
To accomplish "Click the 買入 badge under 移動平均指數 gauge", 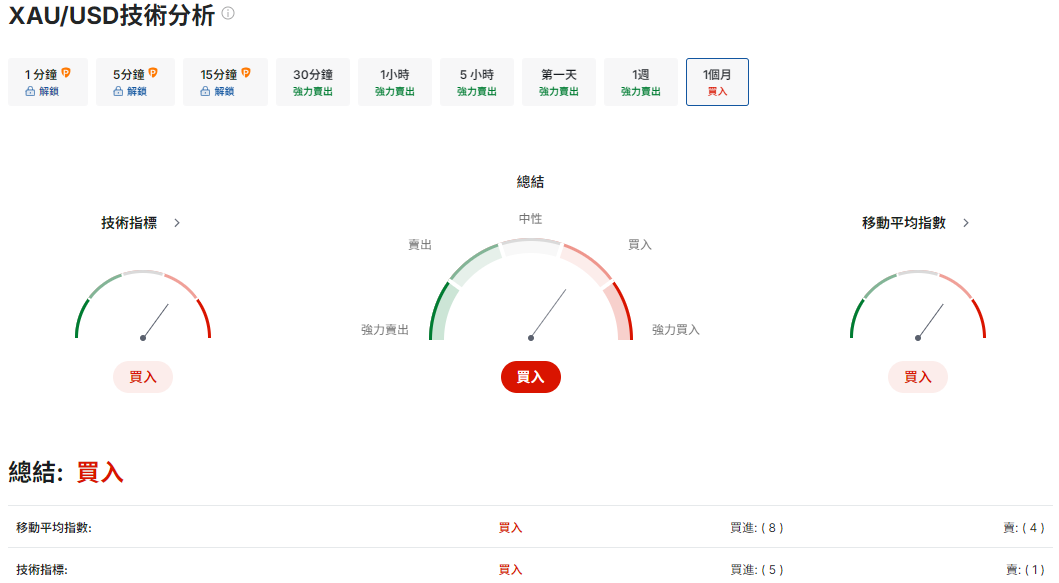I will point(918,377).
